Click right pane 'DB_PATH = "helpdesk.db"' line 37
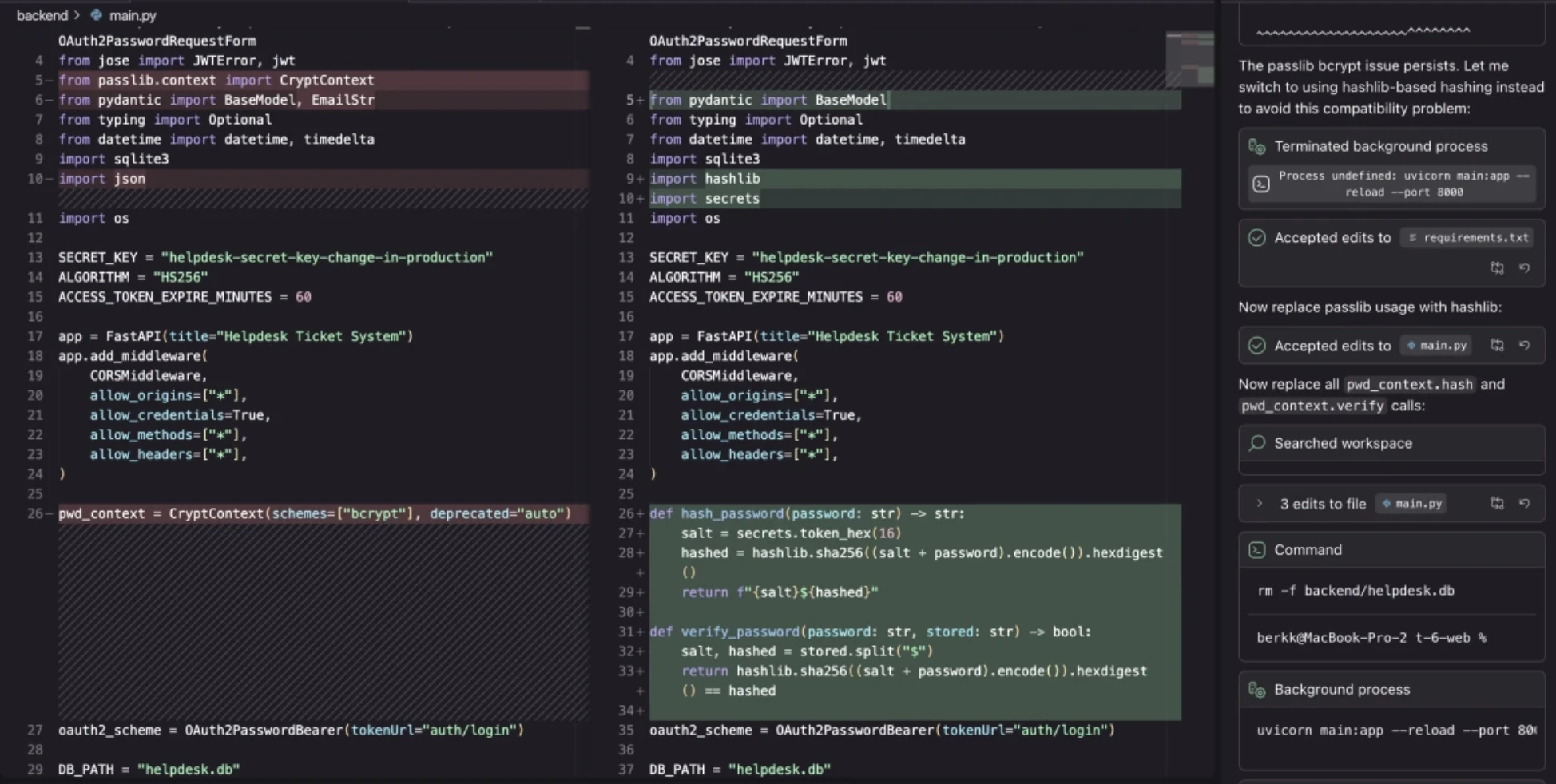This screenshot has height=784, width=1556. click(x=740, y=770)
